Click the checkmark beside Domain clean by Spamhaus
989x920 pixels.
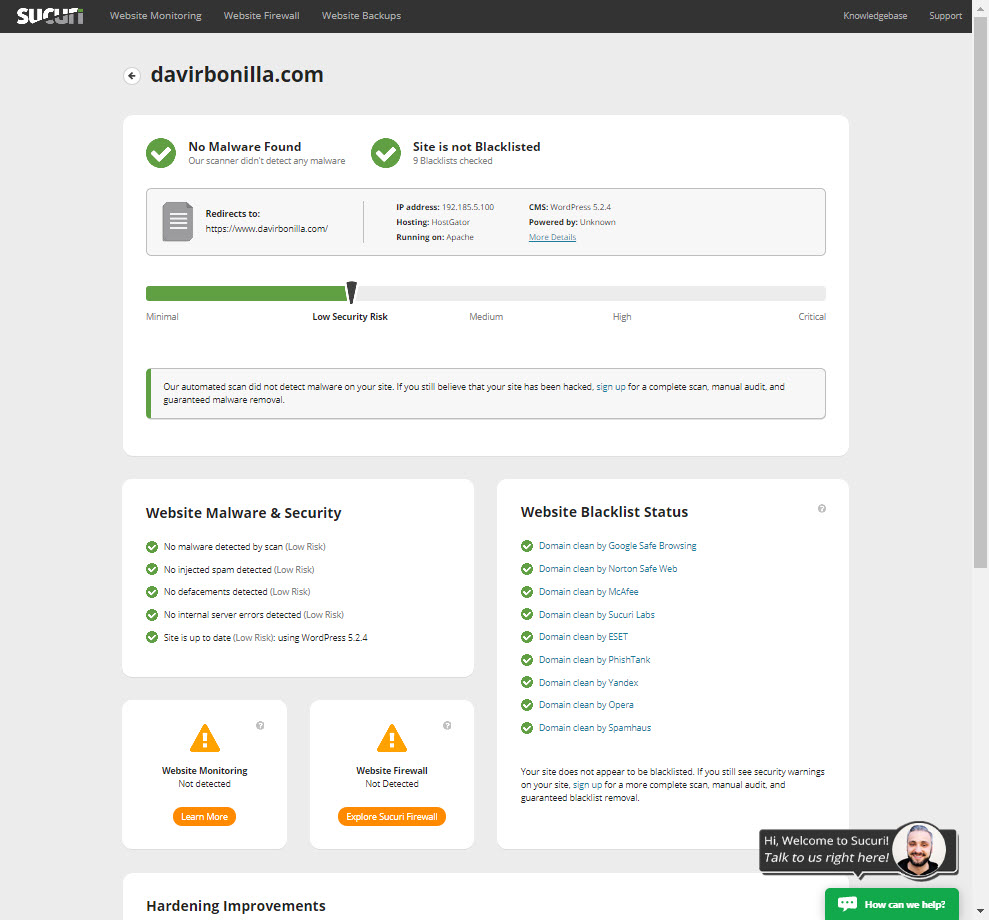[527, 727]
